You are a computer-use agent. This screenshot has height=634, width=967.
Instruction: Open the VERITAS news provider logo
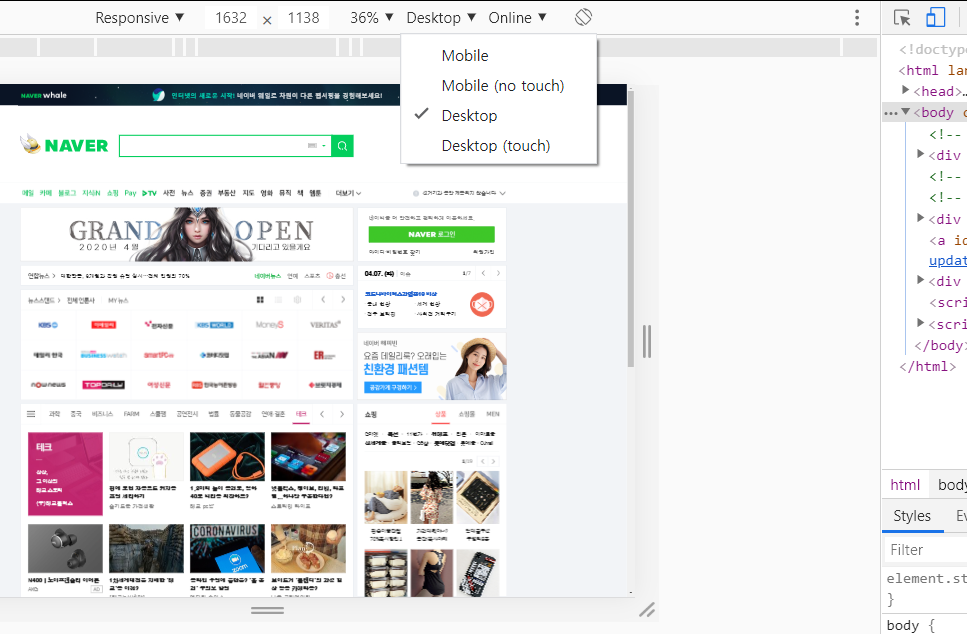(325, 324)
